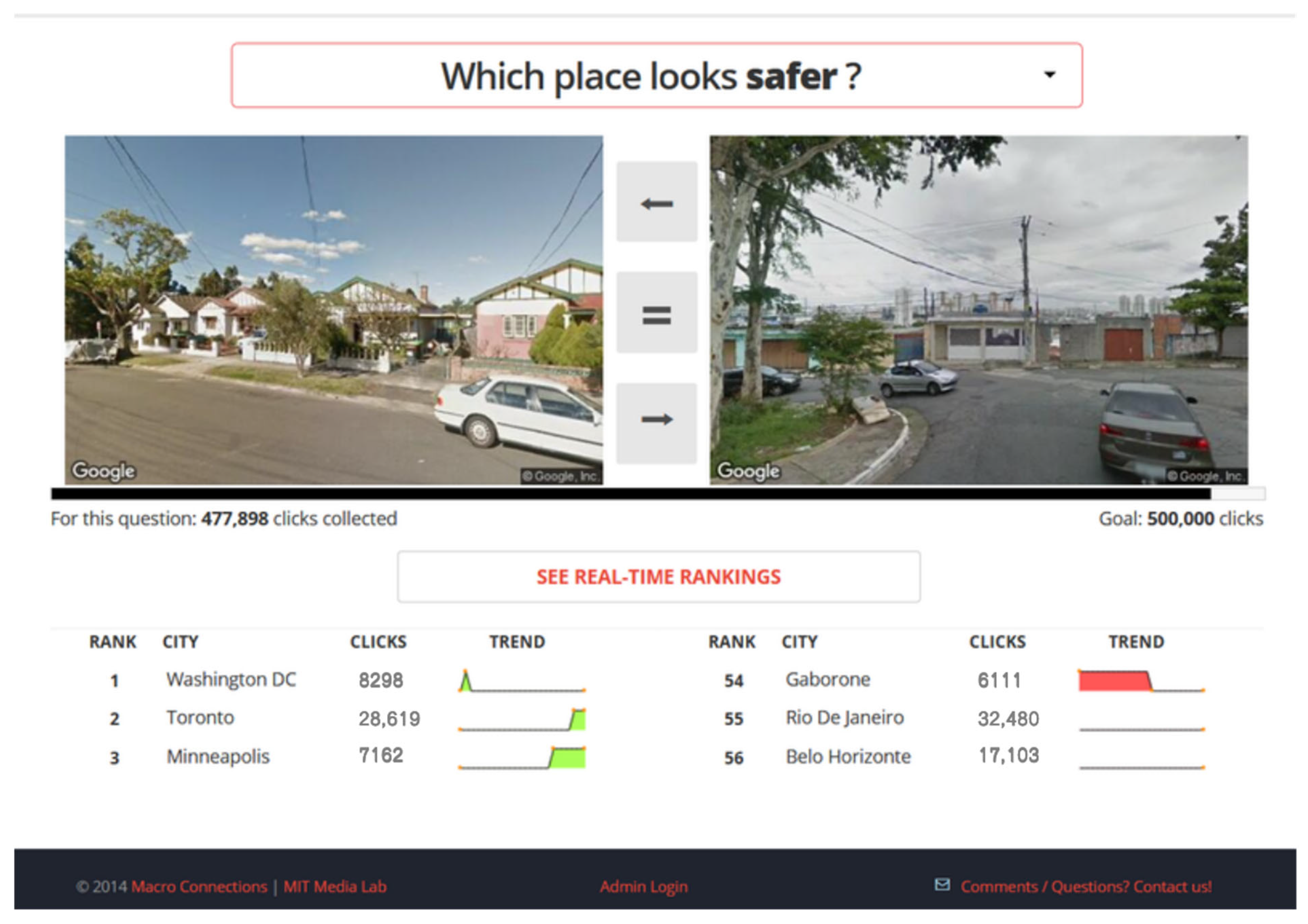This screenshot has width=1308, height=924.
Task: Open the question dropdown arrow
Action: tap(1049, 74)
